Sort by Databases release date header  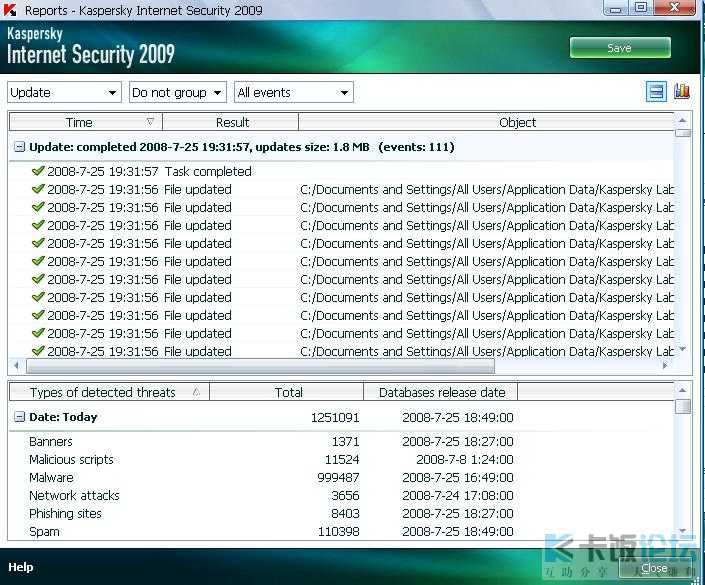point(441,392)
